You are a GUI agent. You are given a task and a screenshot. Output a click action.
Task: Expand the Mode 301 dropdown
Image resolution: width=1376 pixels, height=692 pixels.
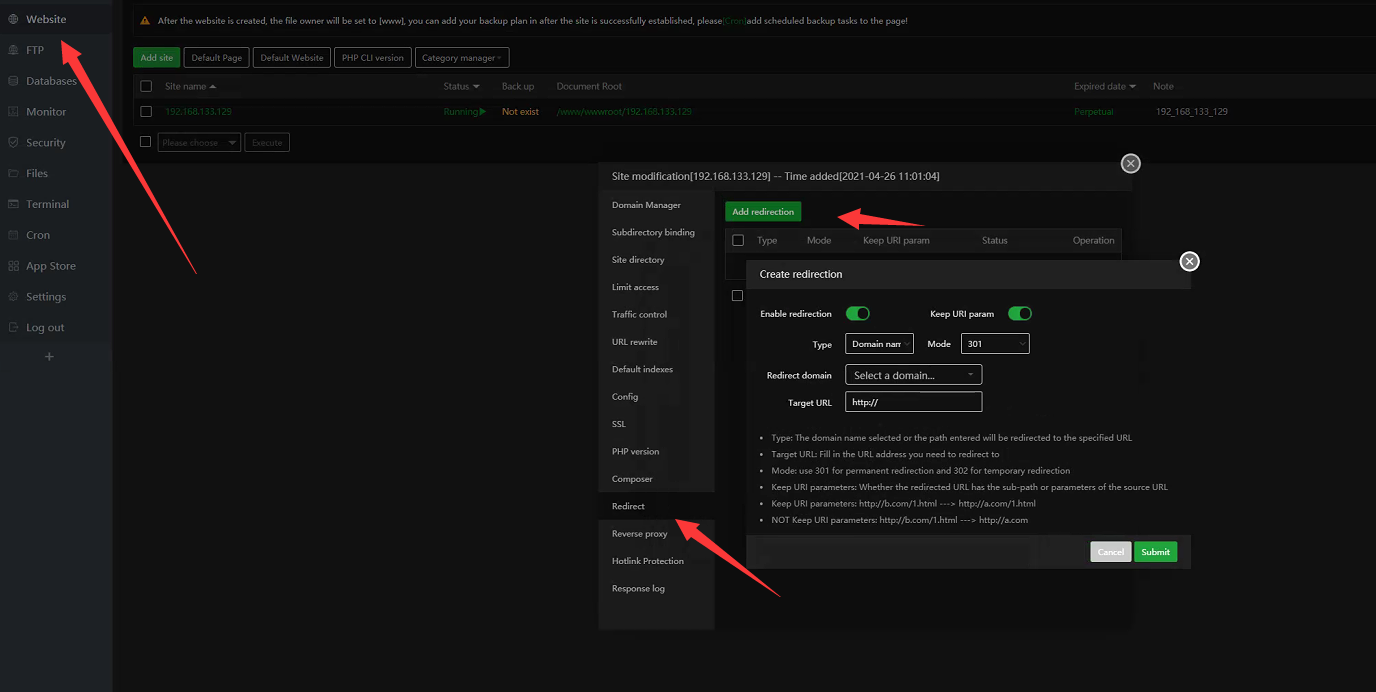(x=995, y=344)
